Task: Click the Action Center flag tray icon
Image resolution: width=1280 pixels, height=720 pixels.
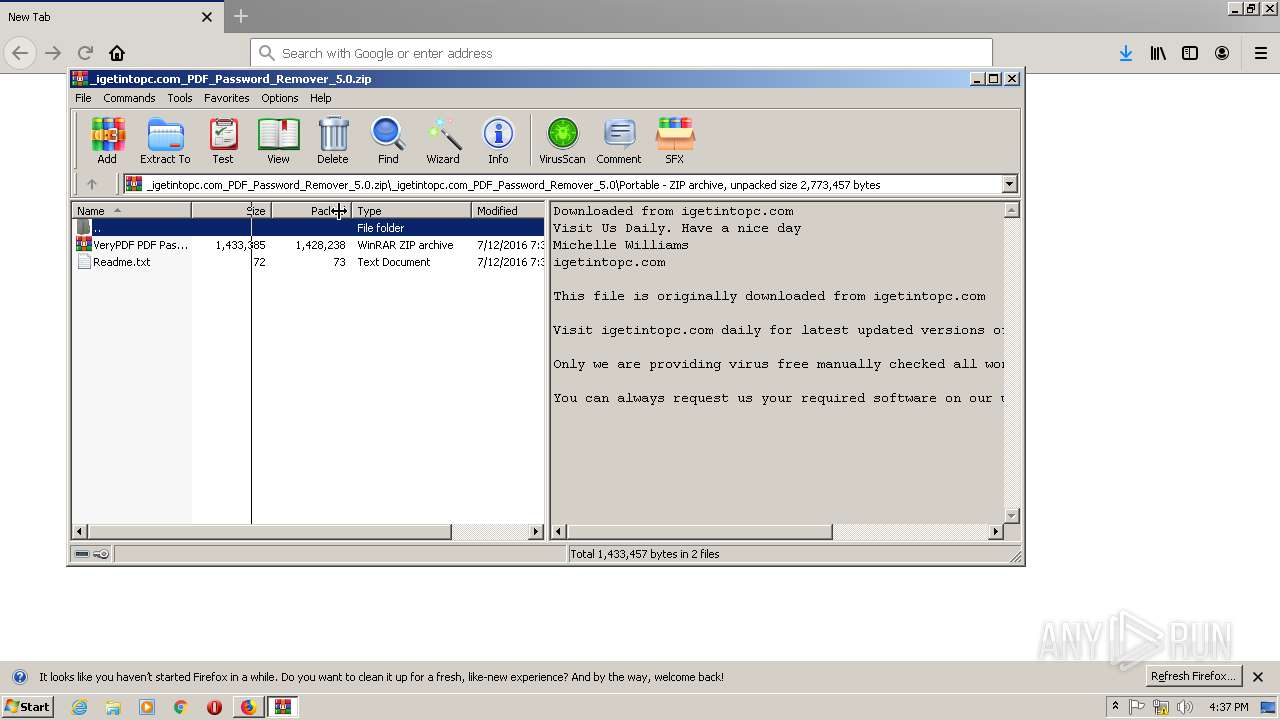Action: coord(1137,707)
